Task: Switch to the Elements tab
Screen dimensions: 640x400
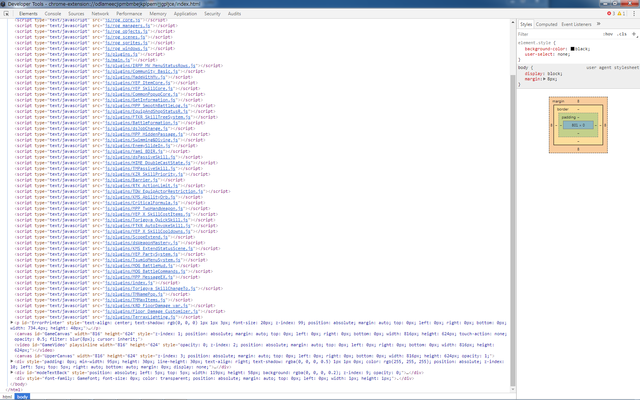Action: pos(28,13)
